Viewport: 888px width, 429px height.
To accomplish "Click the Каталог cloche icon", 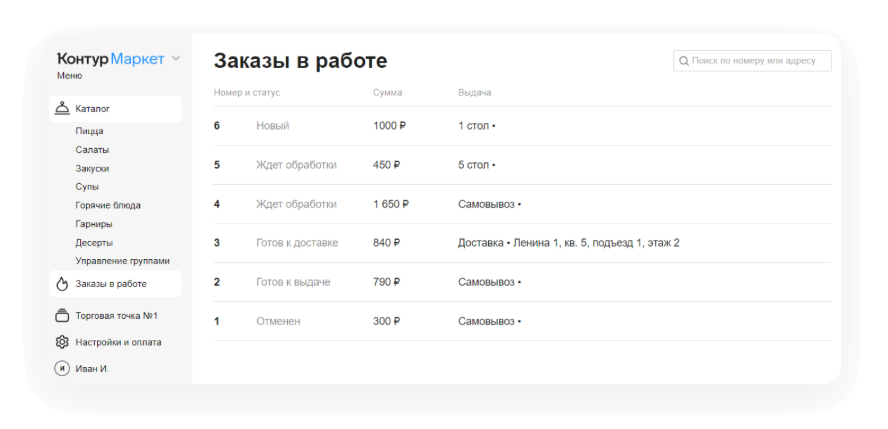I will point(62,109).
